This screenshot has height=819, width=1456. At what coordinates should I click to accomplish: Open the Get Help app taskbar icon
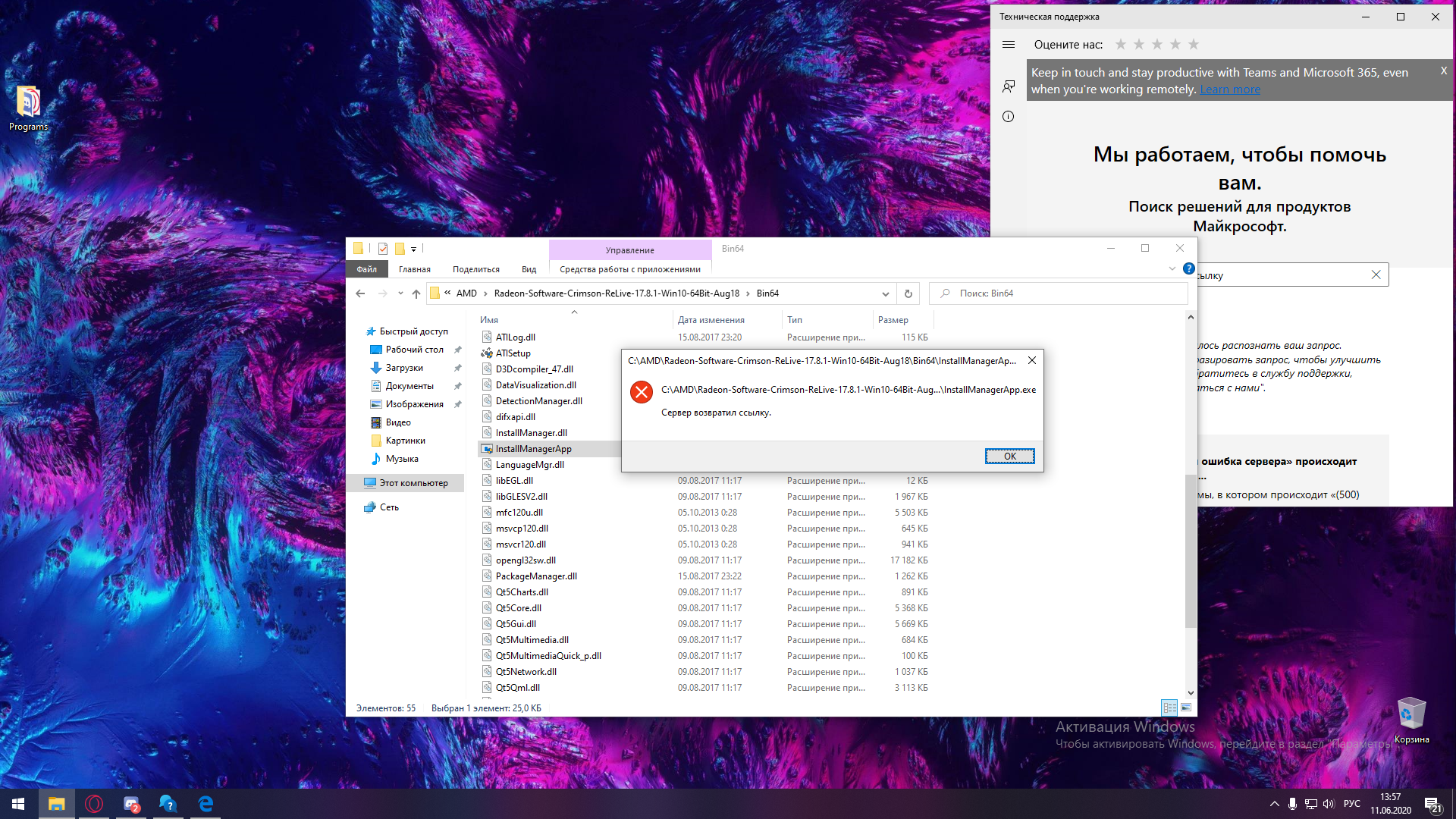pyautogui.click(x=168, y=804)
